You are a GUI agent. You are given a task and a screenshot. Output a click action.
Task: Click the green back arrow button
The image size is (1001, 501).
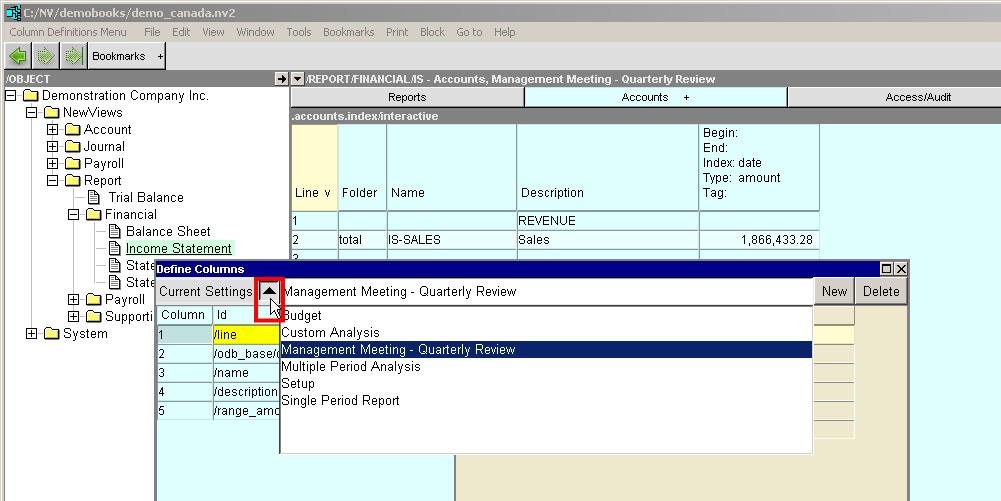(x=18, y=56)
